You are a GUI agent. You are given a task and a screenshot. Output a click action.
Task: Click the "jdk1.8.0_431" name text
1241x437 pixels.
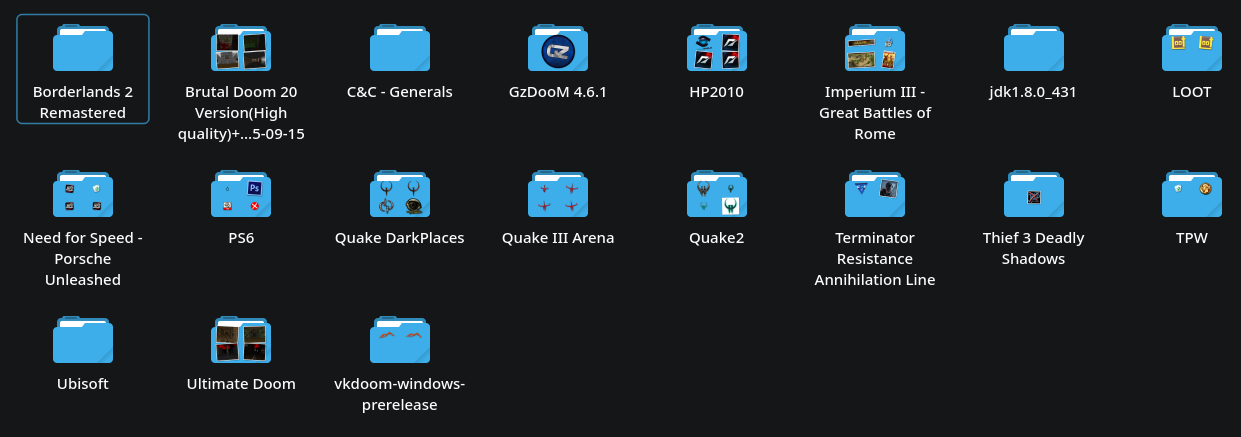[1034, 92]
